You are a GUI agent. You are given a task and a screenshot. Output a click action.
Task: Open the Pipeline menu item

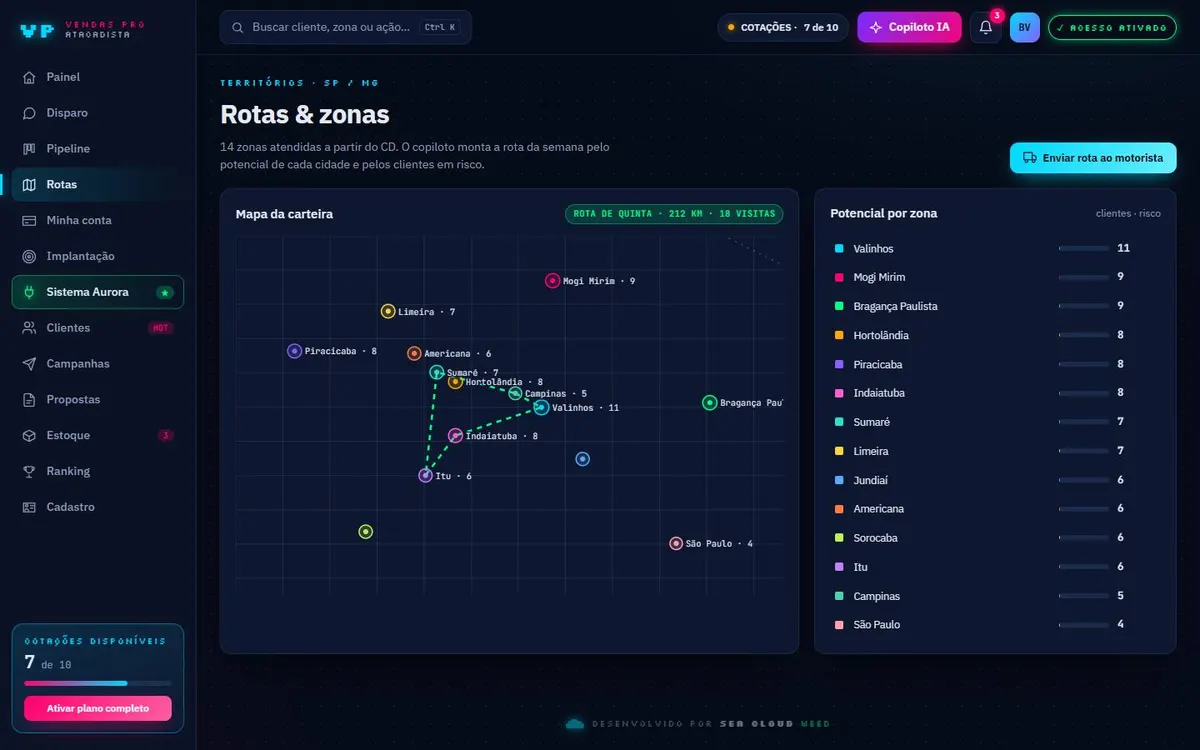pyautogui.click(x=98, y=149)
